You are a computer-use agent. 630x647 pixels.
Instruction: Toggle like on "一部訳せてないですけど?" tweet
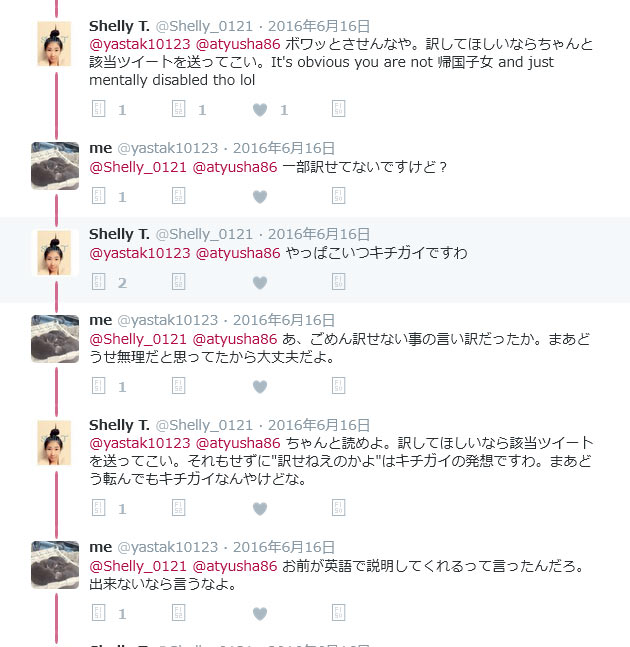click(x=260, y=197)
